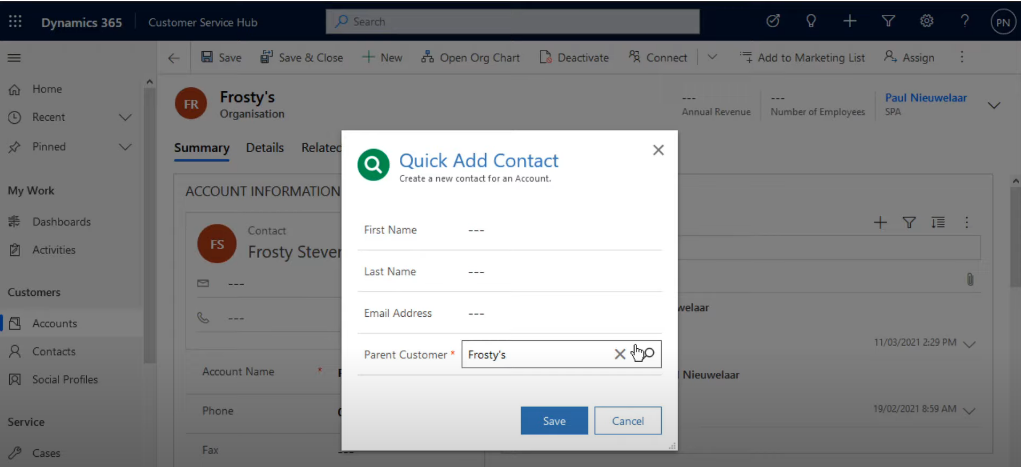Expand the Pinned section chevron
Viewport: 1021px width, 467px height.
pos(125,147)
